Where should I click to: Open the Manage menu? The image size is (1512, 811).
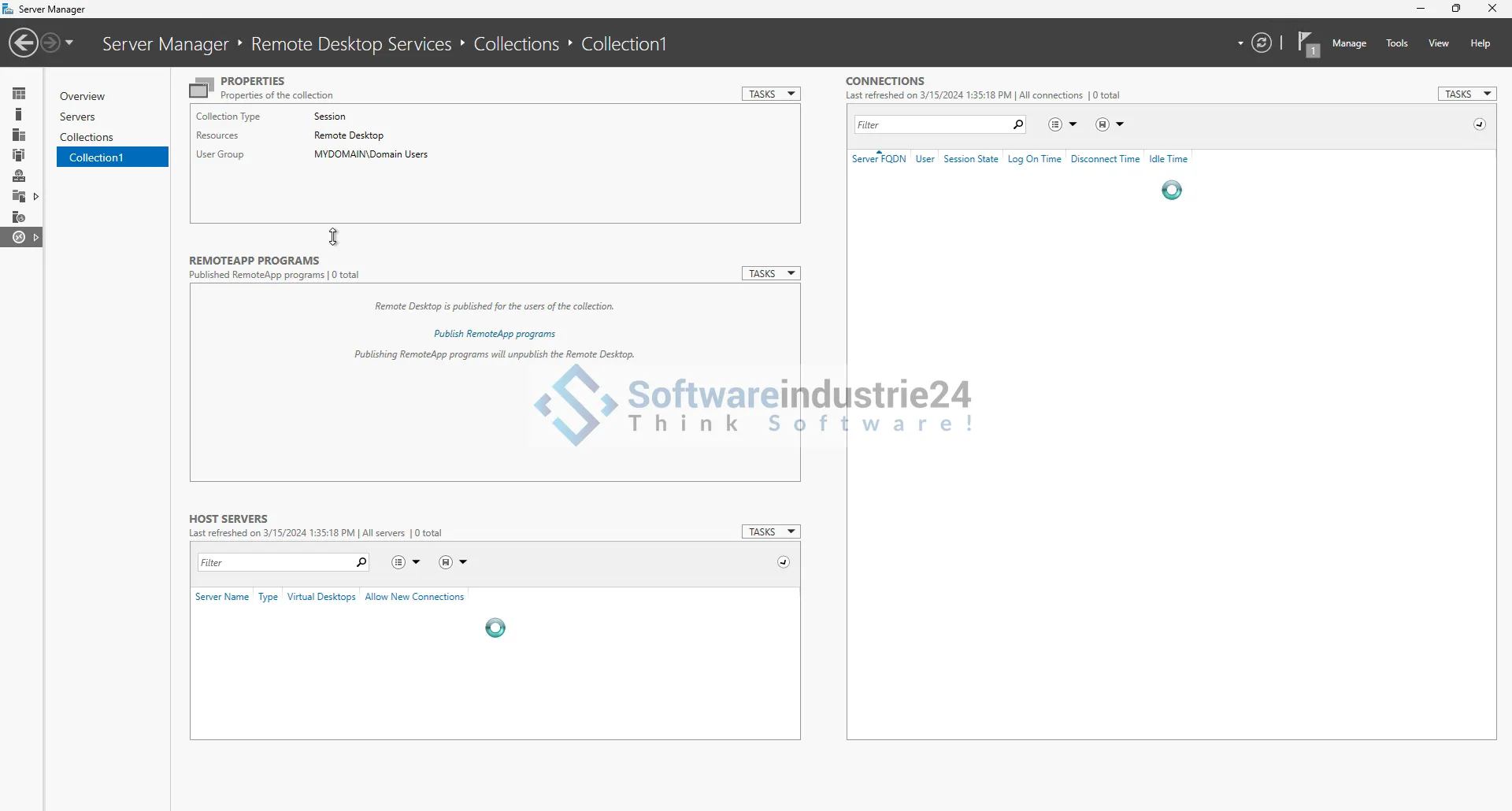pyautogui.click(x=1349, y=43)
